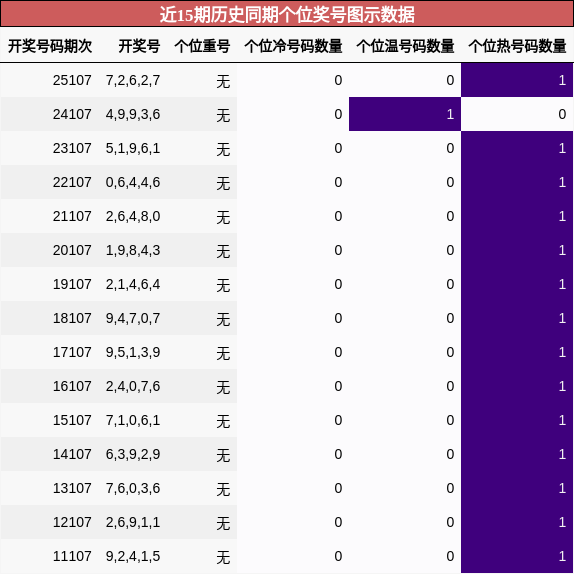Select the 开奖号码期次 column header
This screenshot has width=574, height=574.
[x=50, y=46]
